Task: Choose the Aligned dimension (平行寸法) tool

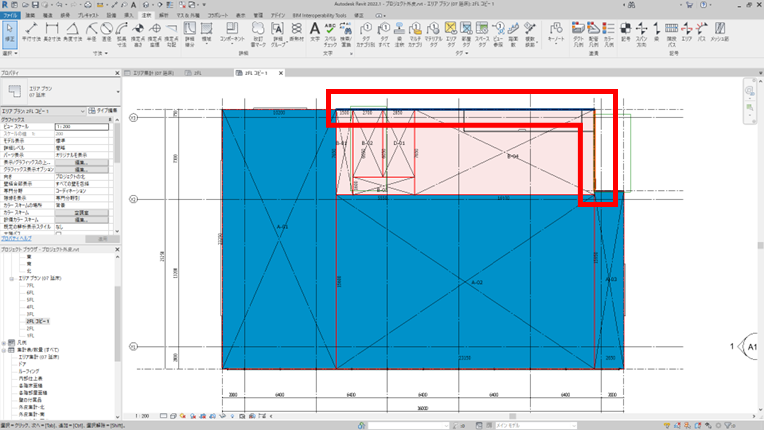Action: (x=31, y=32)
